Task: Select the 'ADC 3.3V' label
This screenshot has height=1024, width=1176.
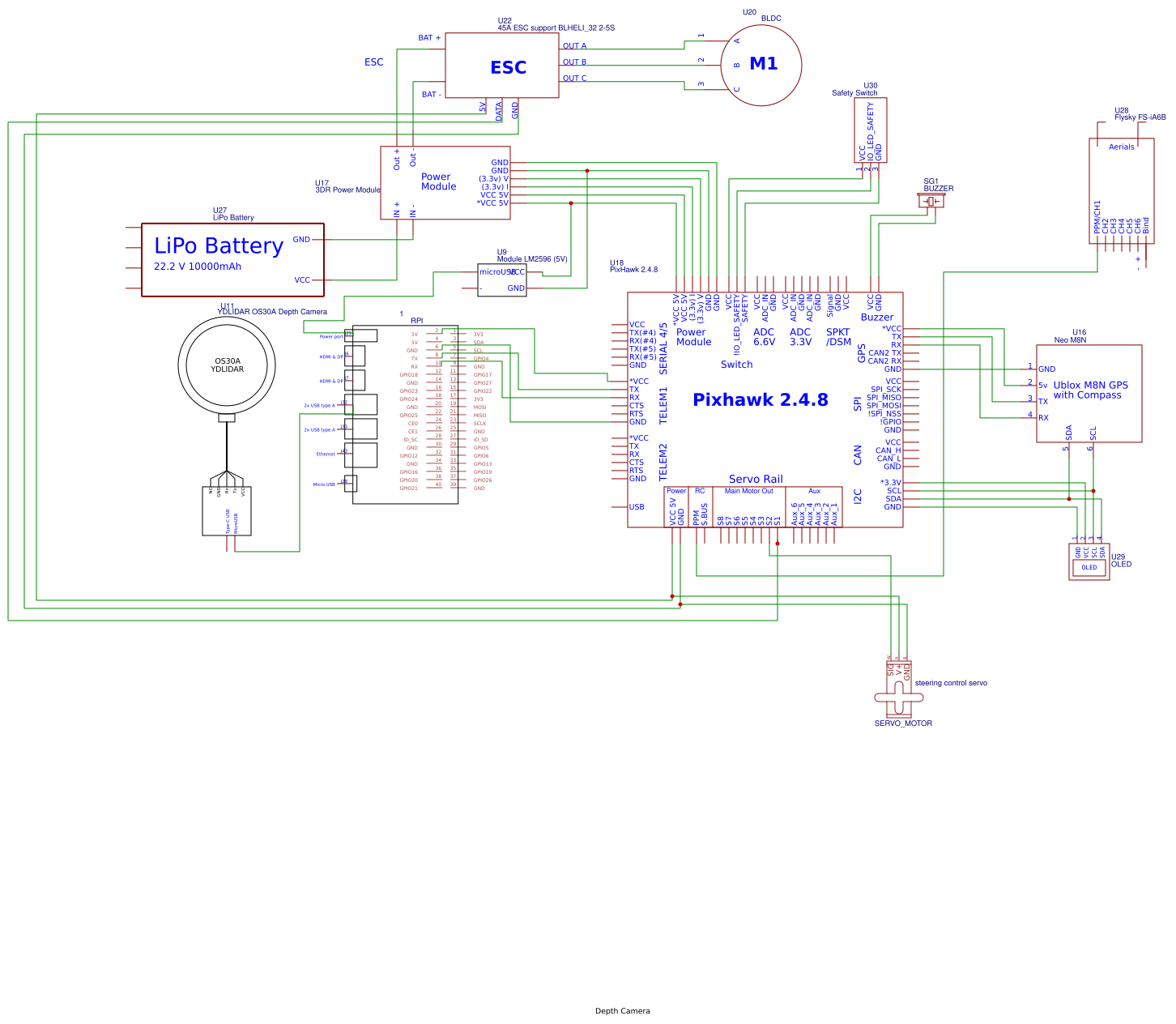Action: 800,337
